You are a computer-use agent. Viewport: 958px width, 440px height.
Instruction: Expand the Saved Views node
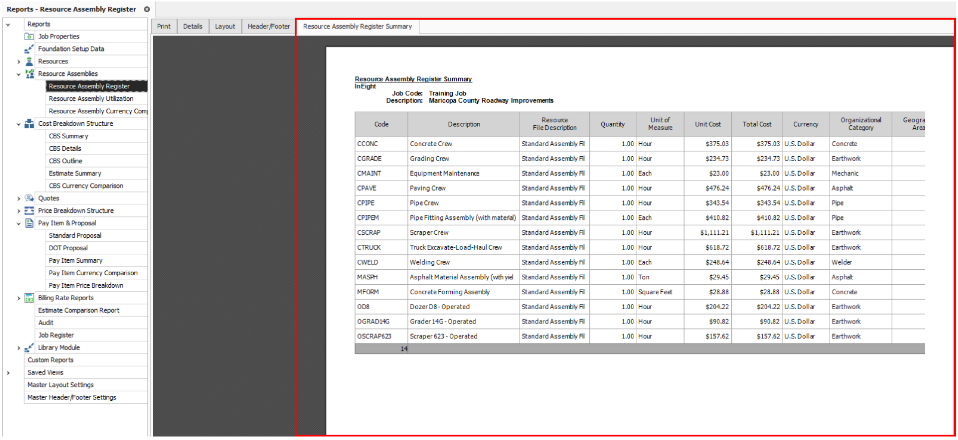[7, 373]
